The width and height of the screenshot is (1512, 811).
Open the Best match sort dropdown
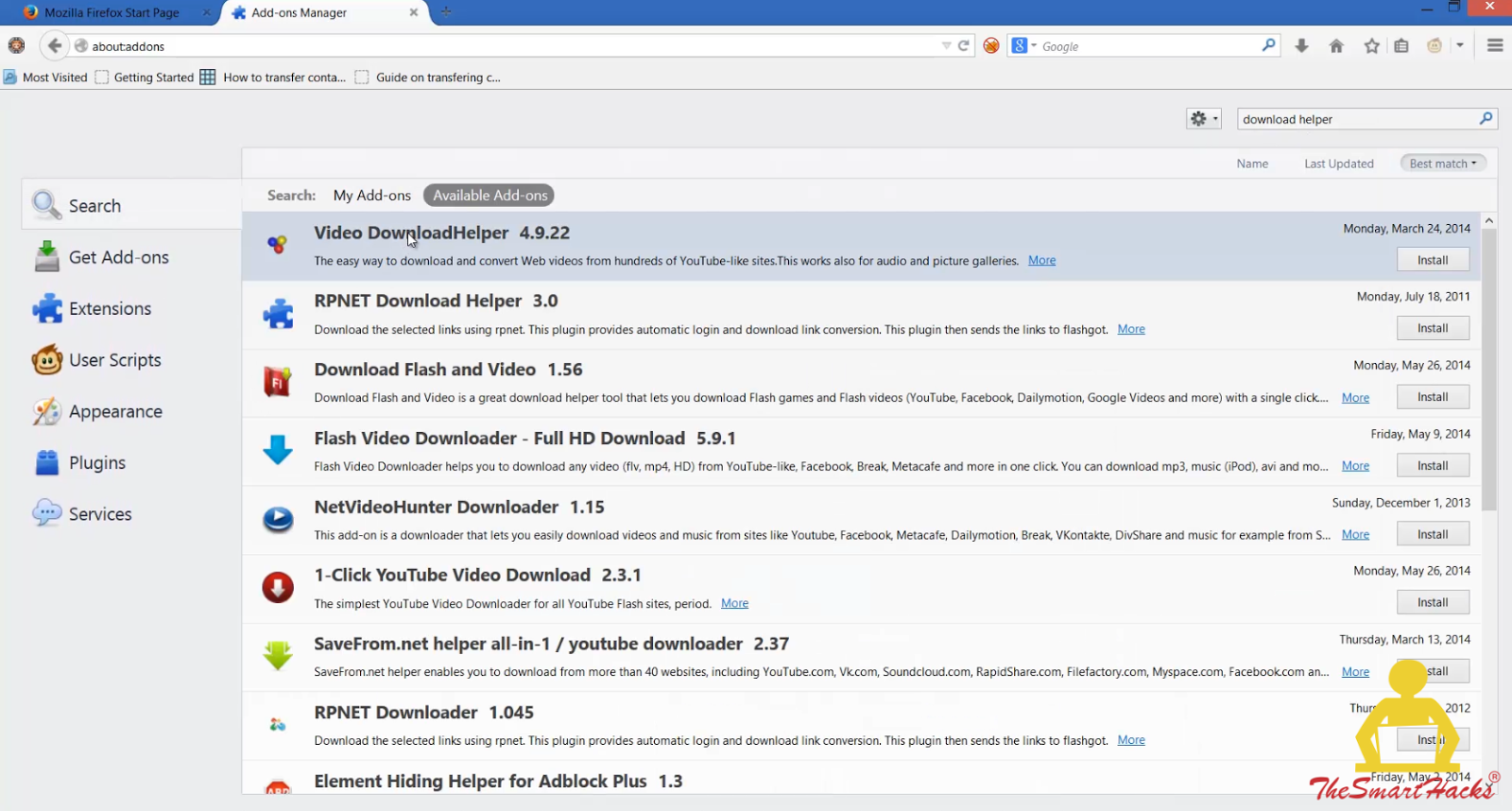point(1443,164)
